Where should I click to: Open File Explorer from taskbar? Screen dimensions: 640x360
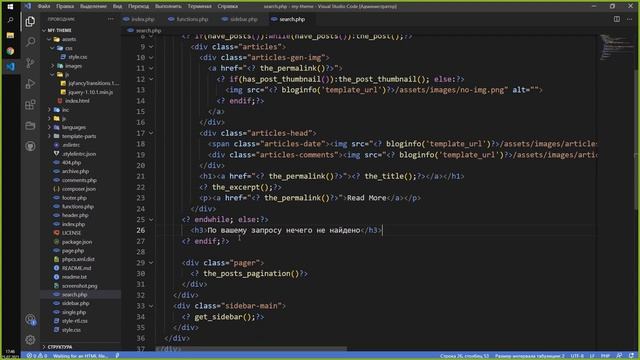point(10,35)
